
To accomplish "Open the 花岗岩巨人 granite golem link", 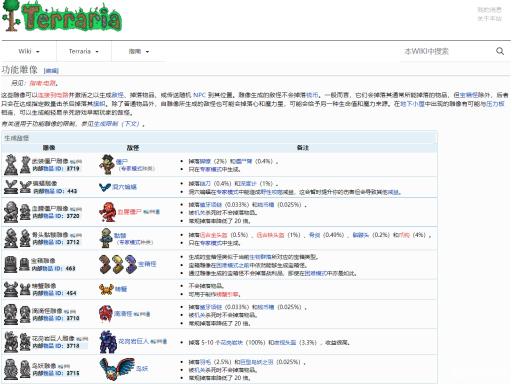I will 133,342.
